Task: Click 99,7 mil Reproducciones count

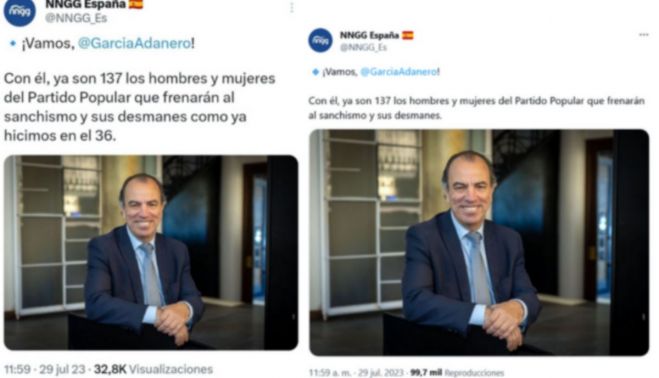Action: pos(457,373)
